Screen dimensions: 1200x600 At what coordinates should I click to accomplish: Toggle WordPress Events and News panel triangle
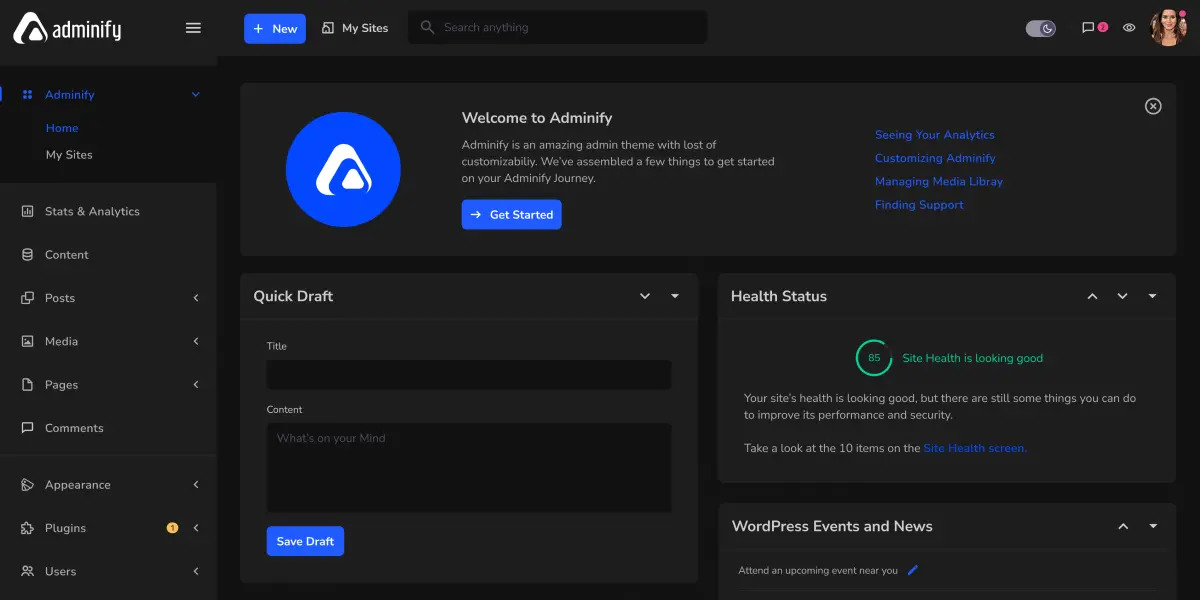pyautogui.click(x=1153, y=526)
